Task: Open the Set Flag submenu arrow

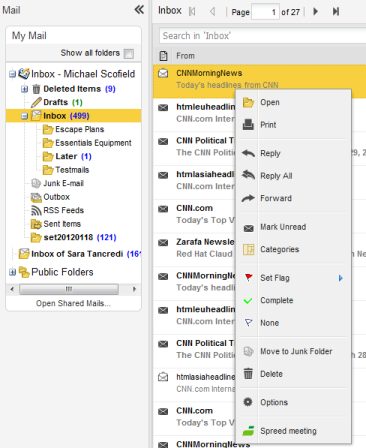Action: coord(340,278)
